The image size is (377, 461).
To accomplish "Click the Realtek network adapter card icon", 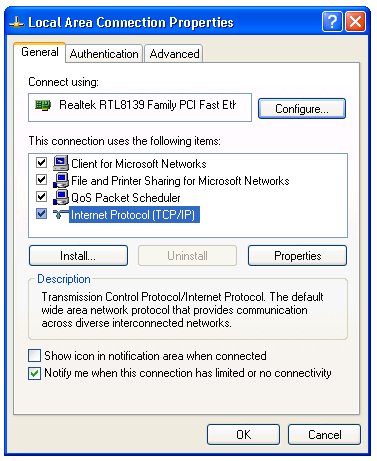I will pyautogui.click(x=43, y=105).
